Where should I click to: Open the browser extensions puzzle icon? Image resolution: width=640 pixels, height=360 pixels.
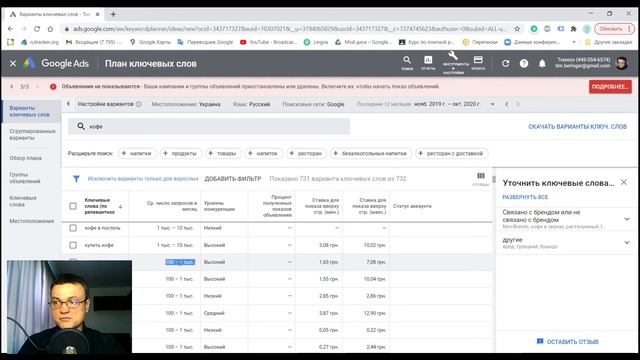(x=573, y=29)
